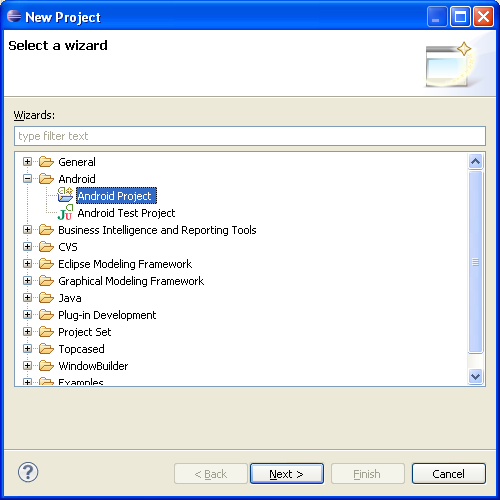
Task: Click the CVS folder icon
Action: point(46,247)
